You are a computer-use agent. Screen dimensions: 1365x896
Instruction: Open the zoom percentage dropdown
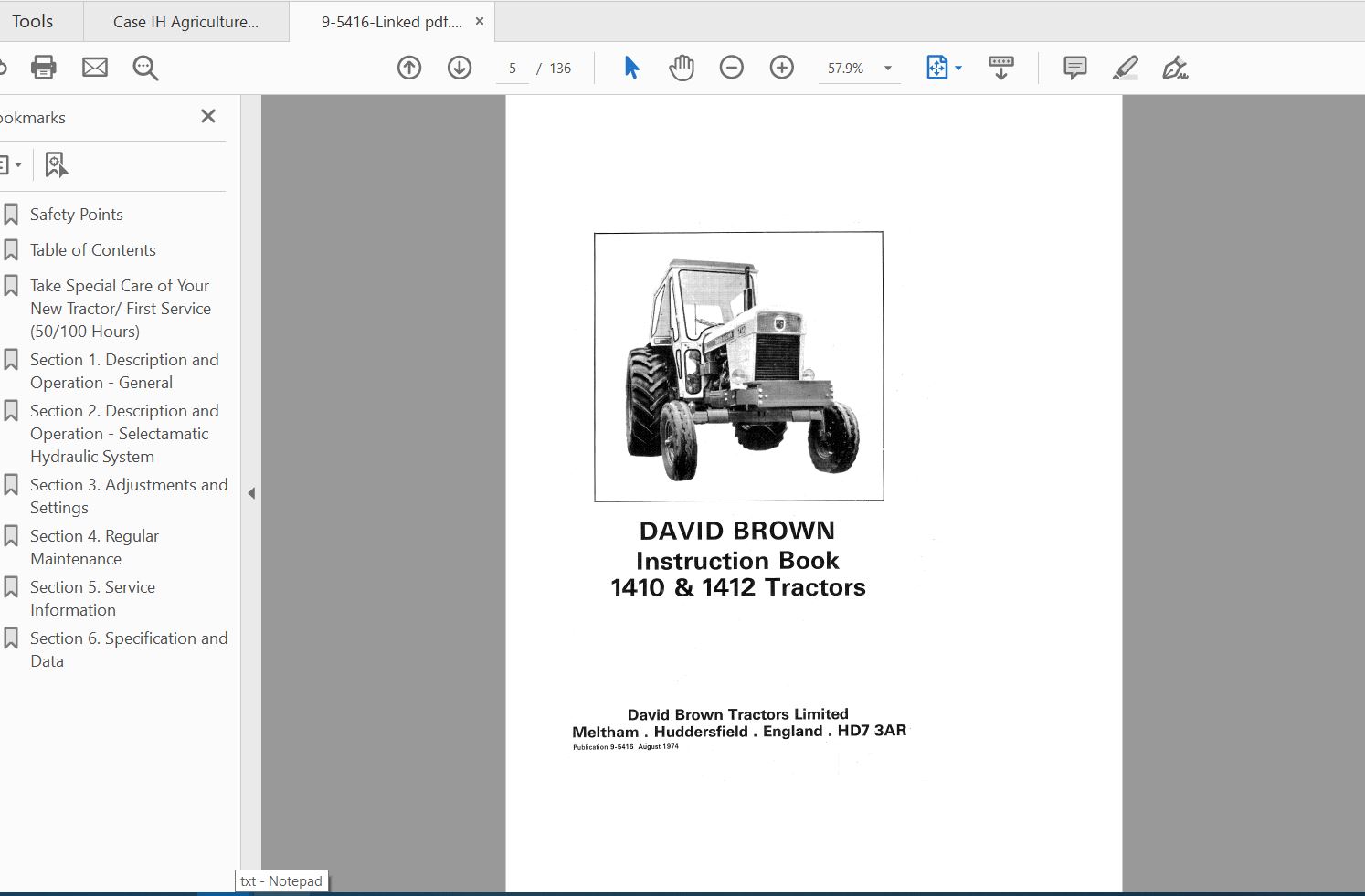(887, 69)
